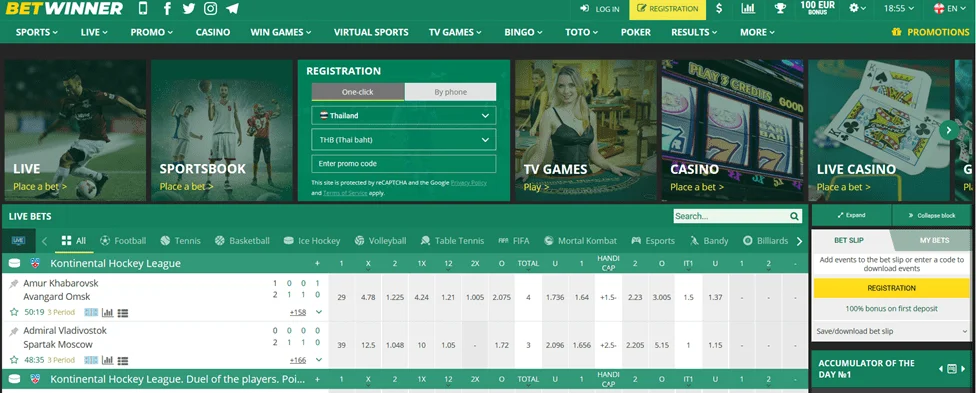Filter live bets by Table Tennis
This screenshot has height=393, width=976.
[x=453, y=240]
